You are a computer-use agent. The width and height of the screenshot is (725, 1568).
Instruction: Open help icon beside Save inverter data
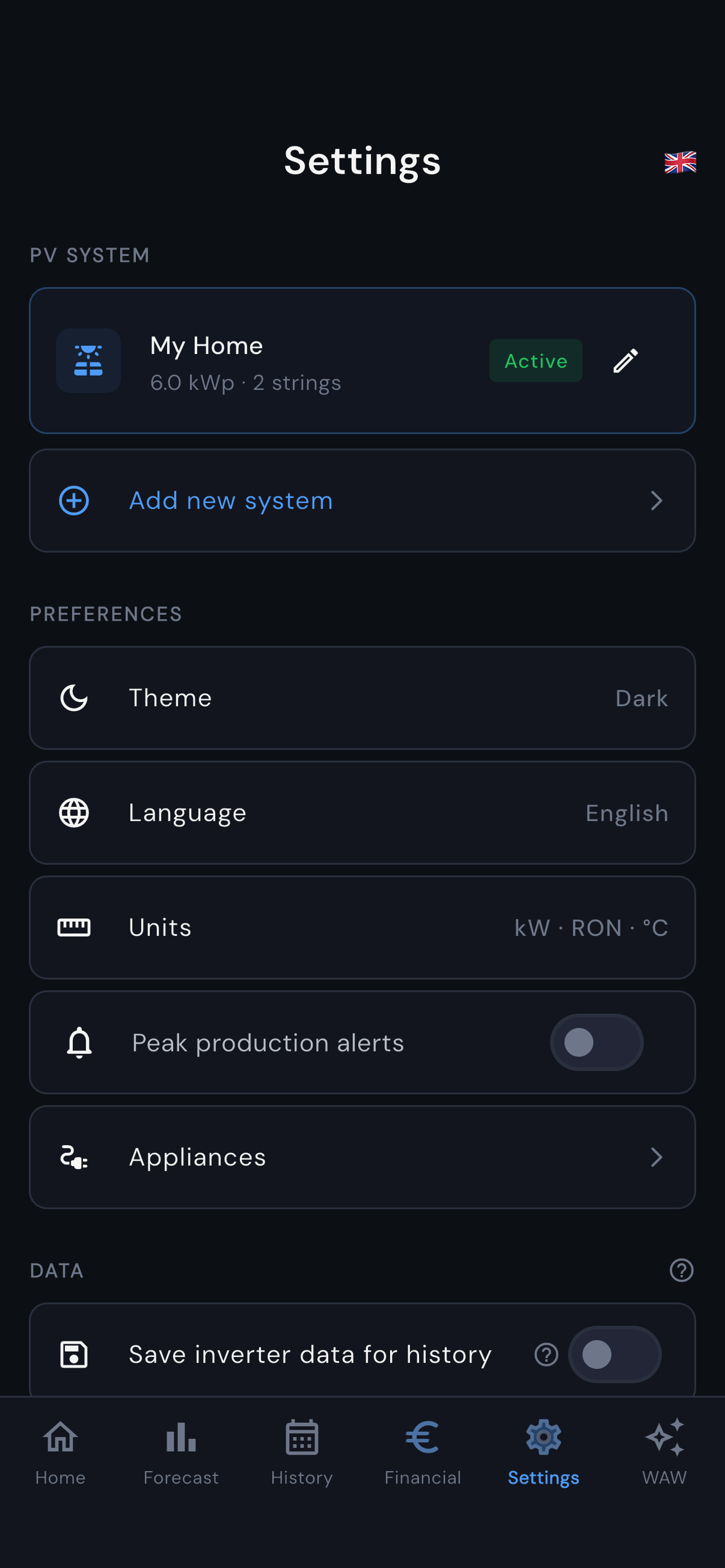[x=546, y=1354]
